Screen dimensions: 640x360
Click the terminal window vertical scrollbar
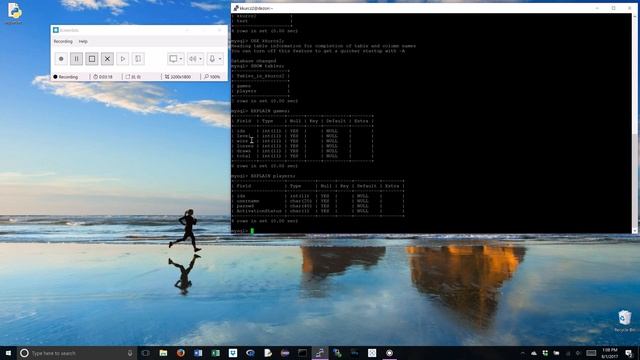(635, 122)
